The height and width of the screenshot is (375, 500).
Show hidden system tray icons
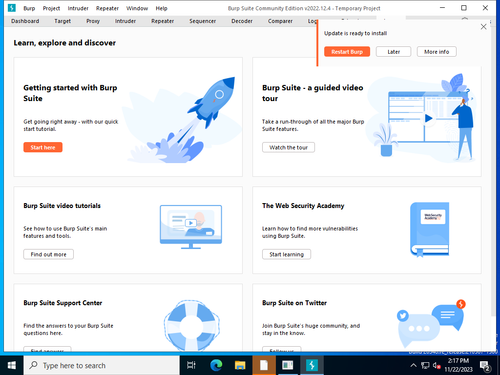413,366
